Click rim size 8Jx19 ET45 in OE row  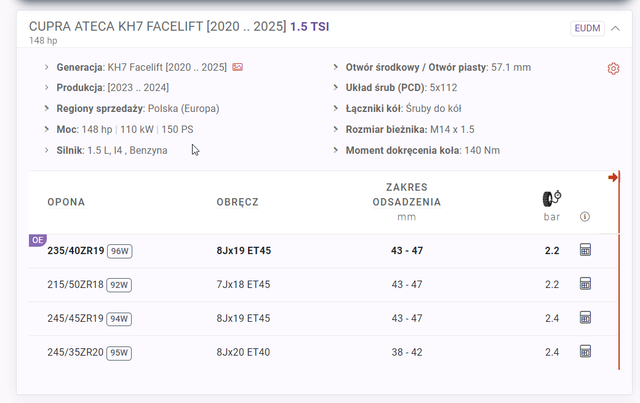click(244, 251)
